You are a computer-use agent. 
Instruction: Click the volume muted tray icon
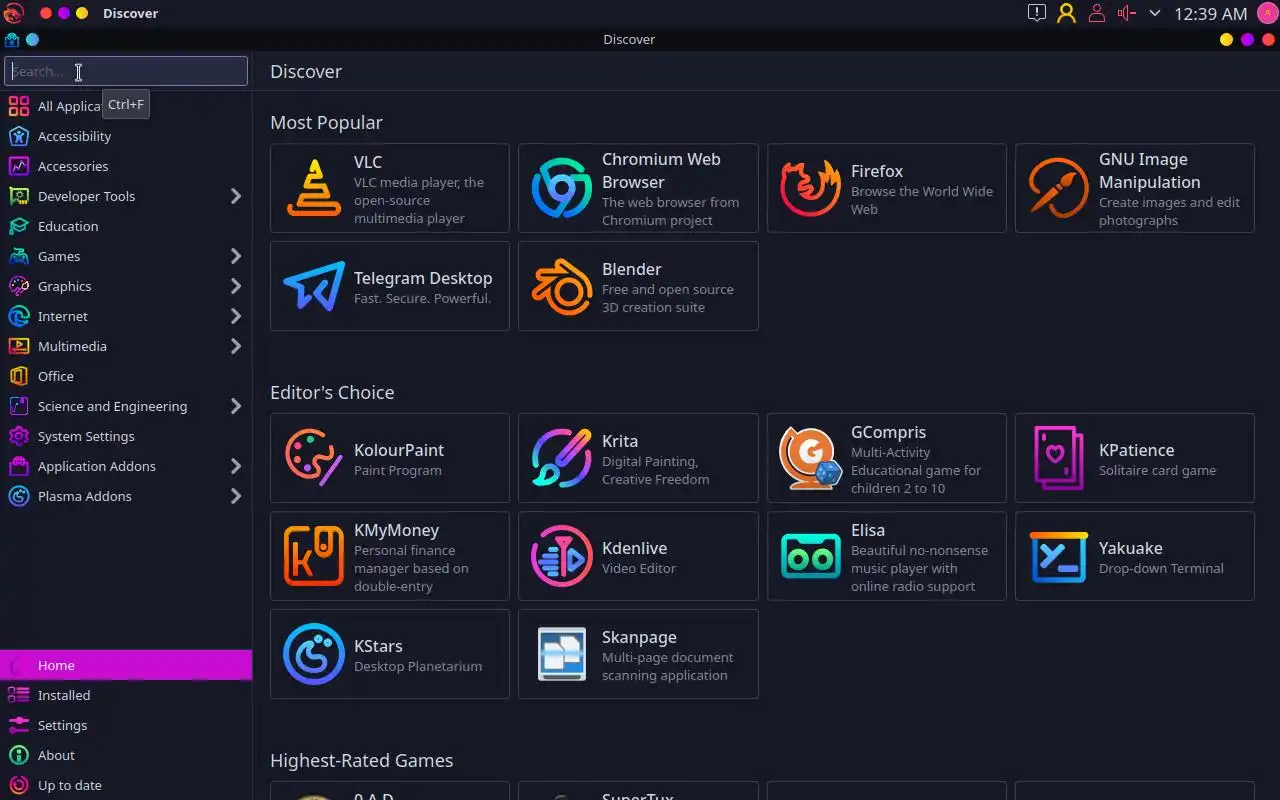click(x=1127, y=13)
